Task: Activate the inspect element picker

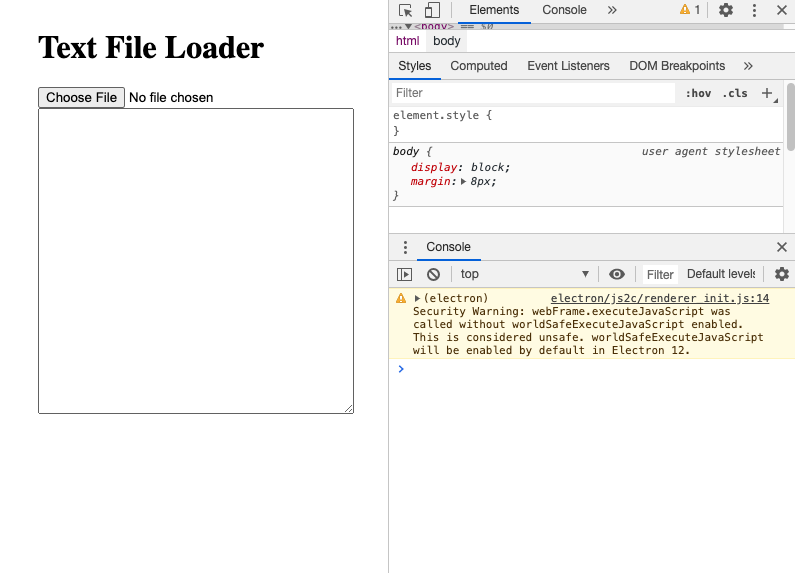Action: (x=406, y=10)
